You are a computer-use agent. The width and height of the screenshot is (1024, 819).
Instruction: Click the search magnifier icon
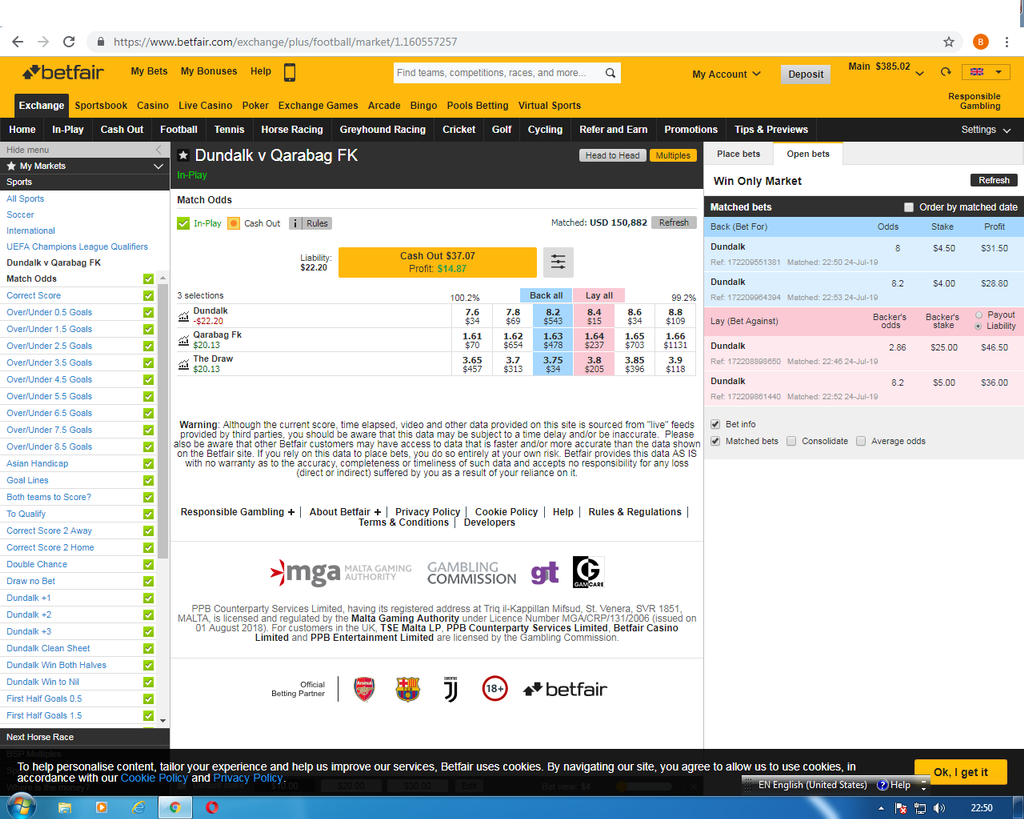[610, 72]
